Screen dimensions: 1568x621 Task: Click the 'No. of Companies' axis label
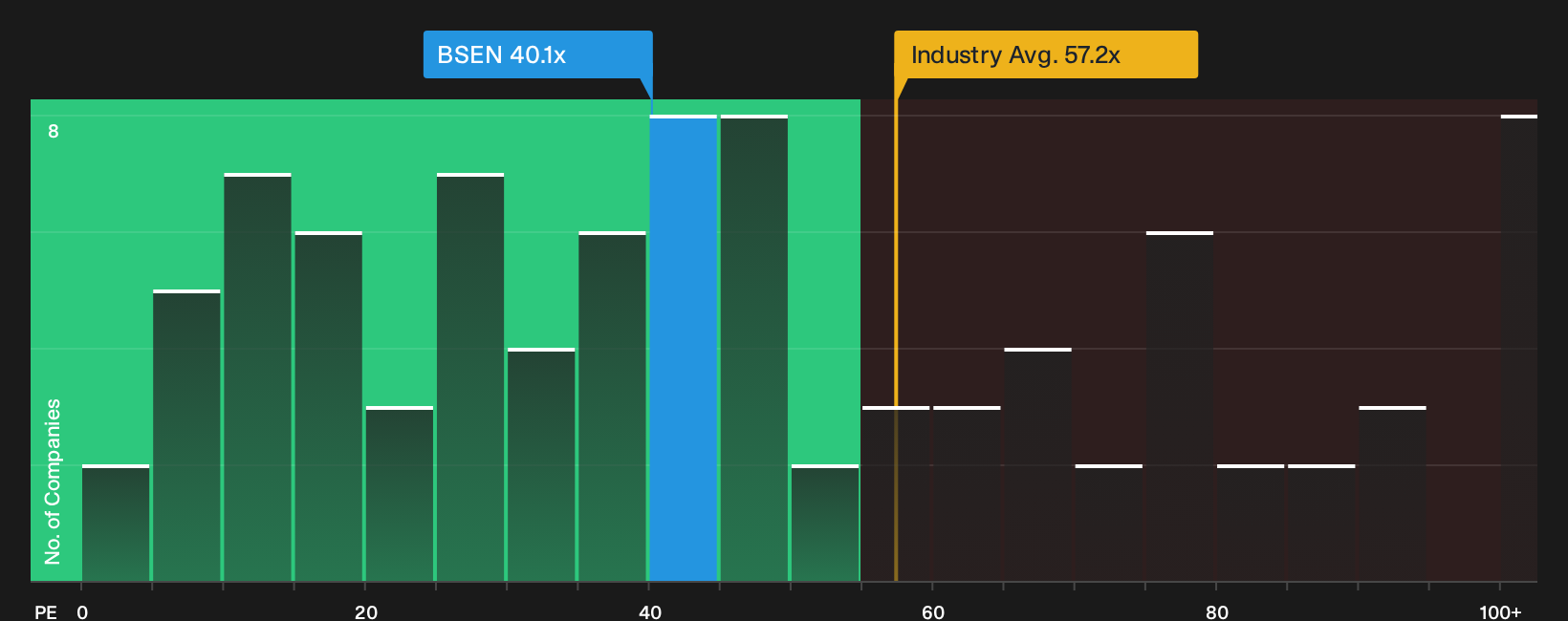pos(53,482)
